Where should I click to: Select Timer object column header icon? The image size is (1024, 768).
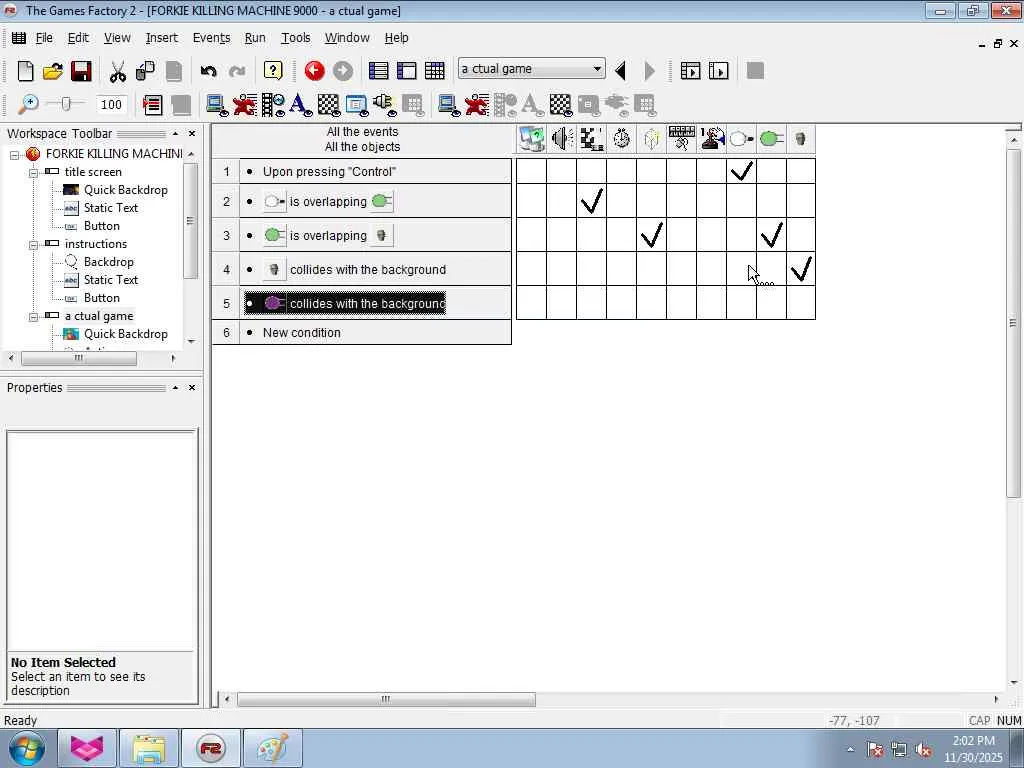pos(622,139)
